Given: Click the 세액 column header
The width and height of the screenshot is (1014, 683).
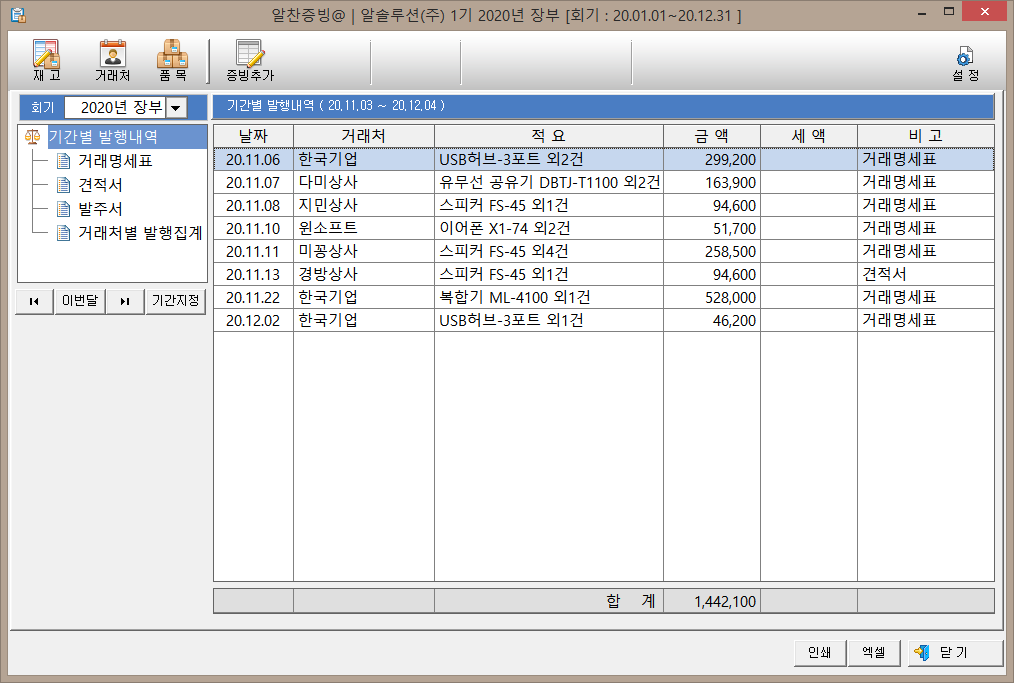Looking at the screenshot, I should coord(808,136).
